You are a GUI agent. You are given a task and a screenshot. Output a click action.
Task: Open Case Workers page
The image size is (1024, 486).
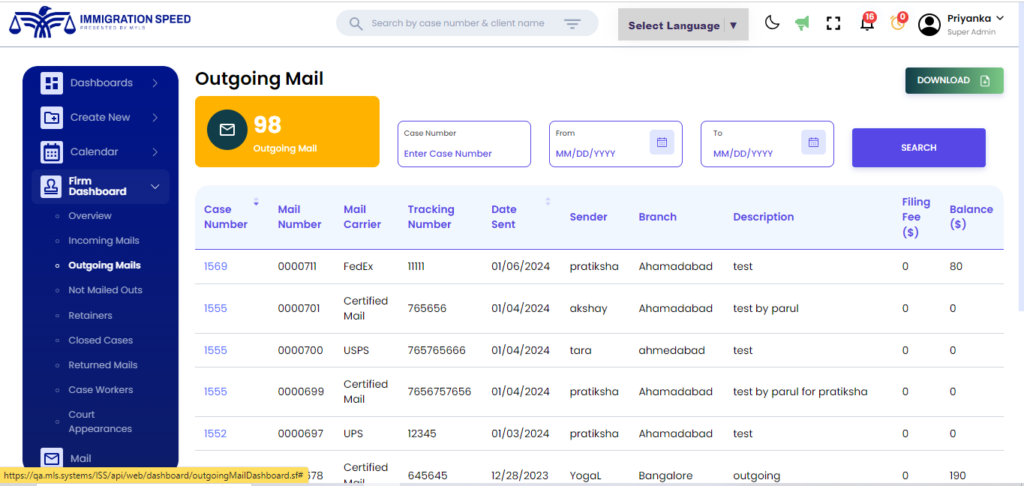click(x=100, y=390)
